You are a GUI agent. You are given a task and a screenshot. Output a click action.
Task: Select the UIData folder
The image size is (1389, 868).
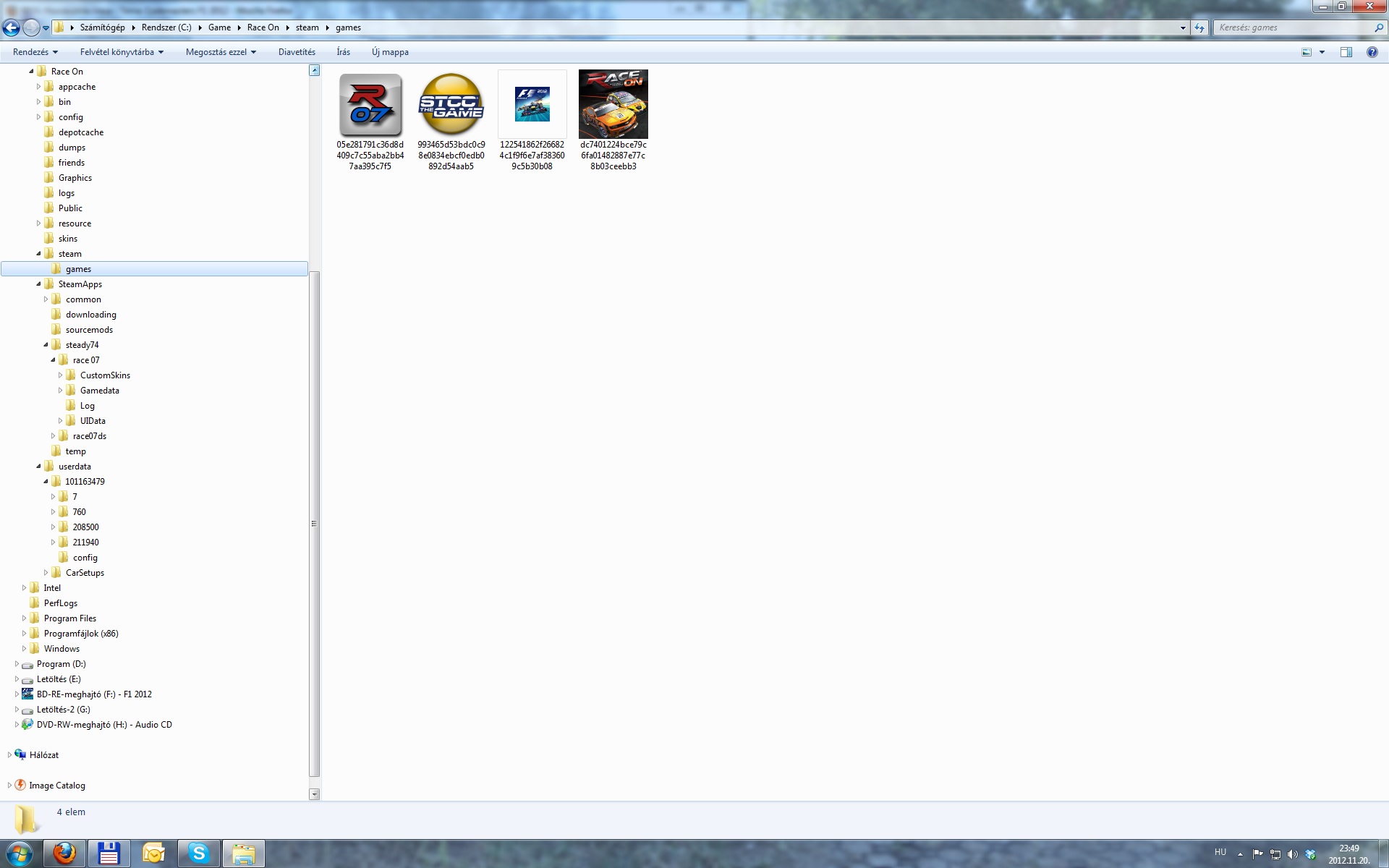pos(92,420)
